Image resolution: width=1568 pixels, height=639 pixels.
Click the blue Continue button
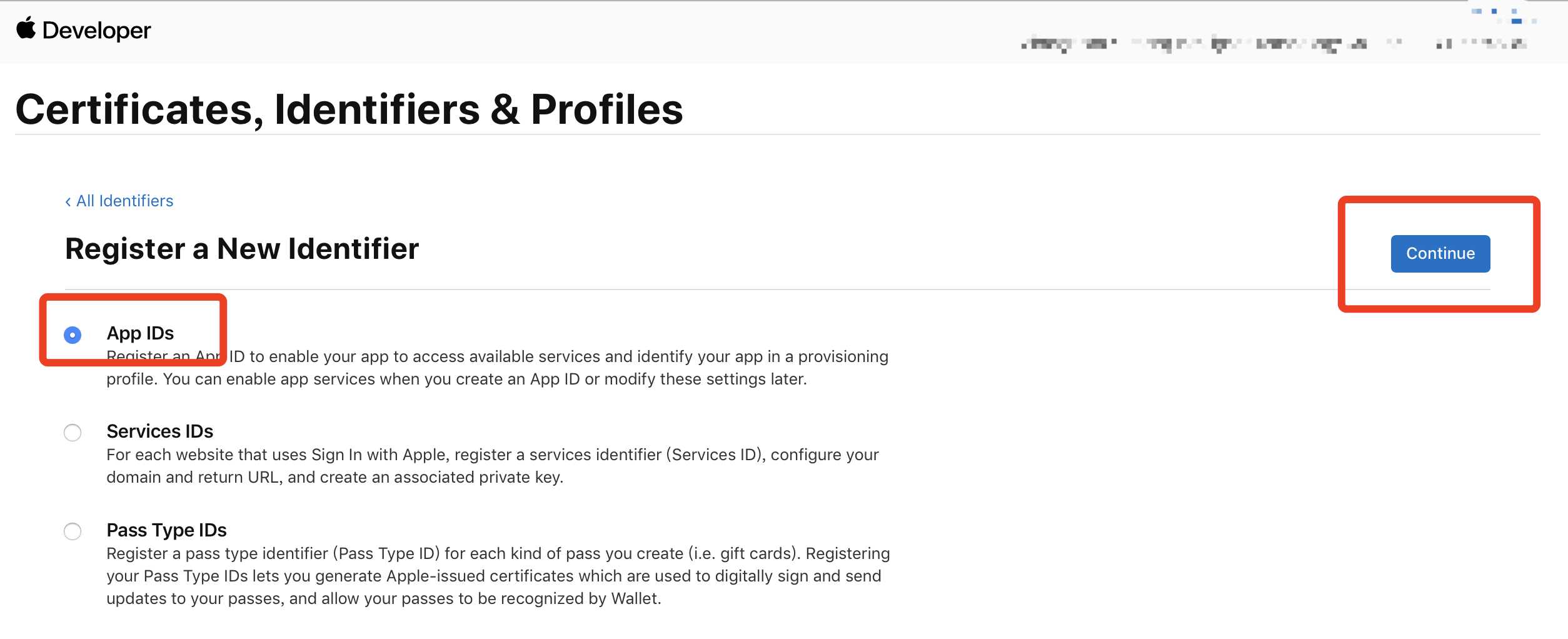click(x=1440, y=253)
